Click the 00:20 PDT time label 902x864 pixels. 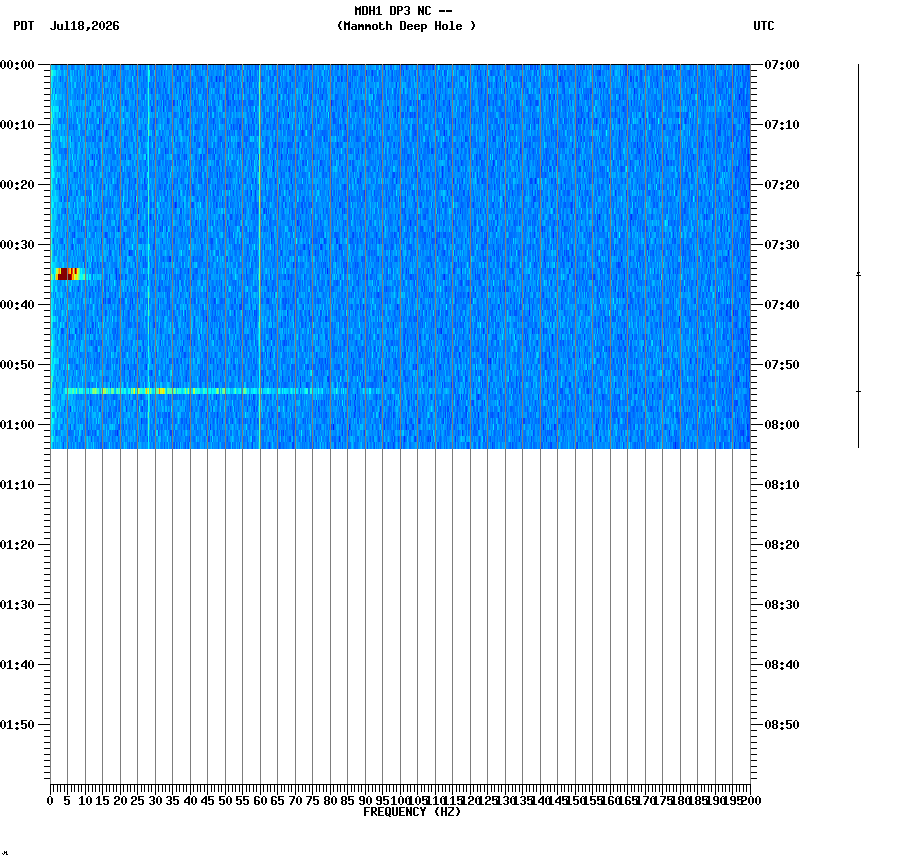click(17, 185)
